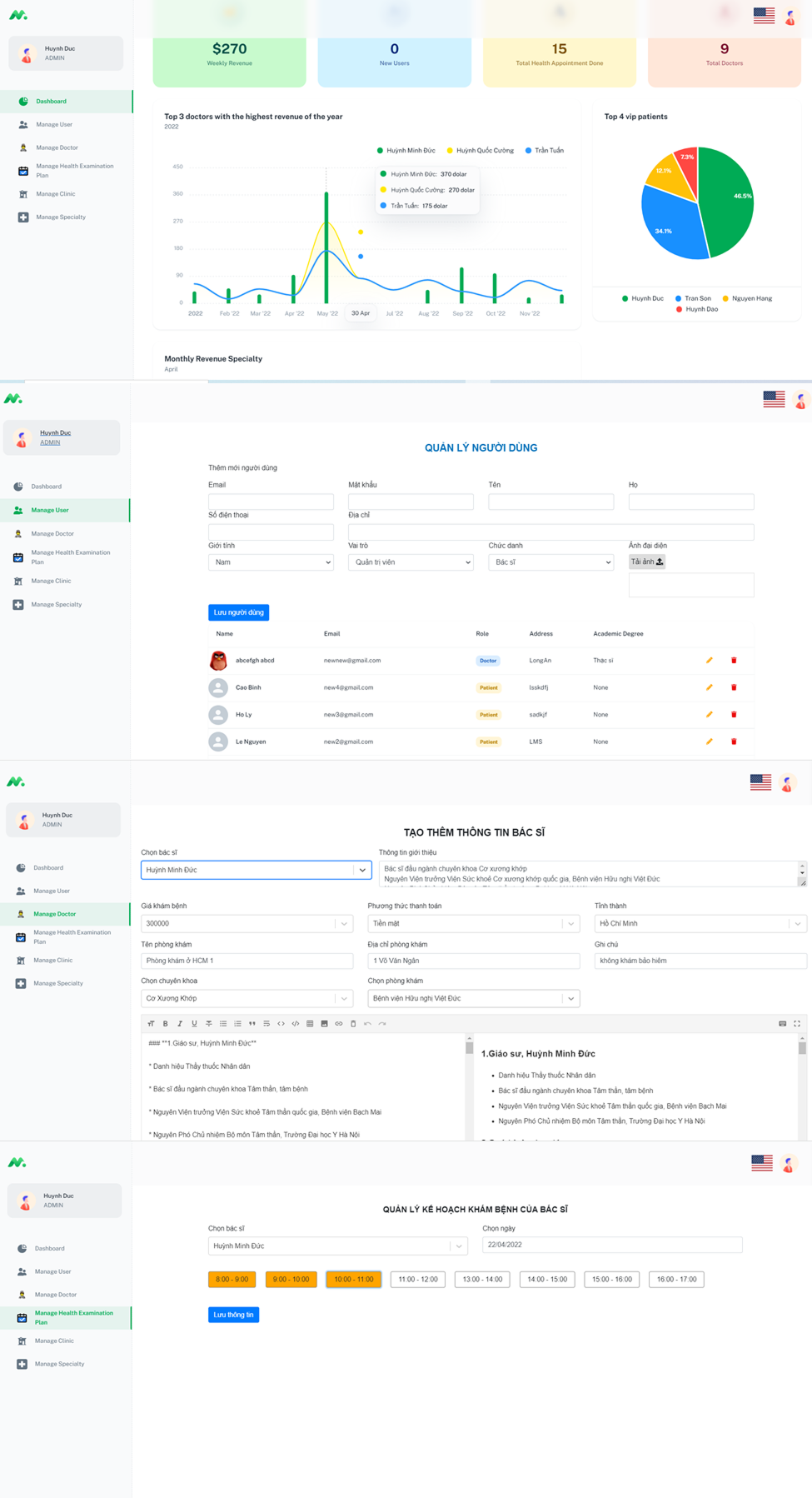Open the Giới tính dropdown showing Nam

(271, 562)
